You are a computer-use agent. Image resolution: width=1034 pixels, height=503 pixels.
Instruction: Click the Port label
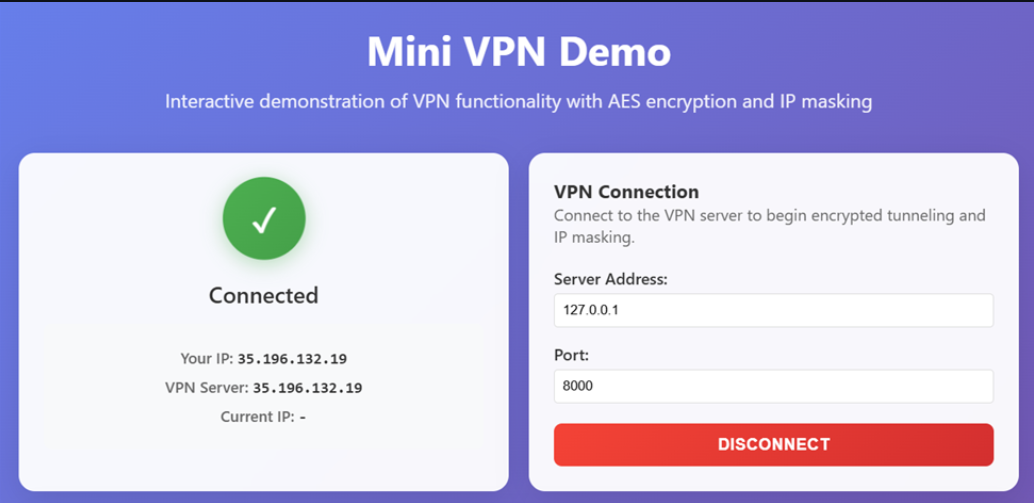[571, 355]
